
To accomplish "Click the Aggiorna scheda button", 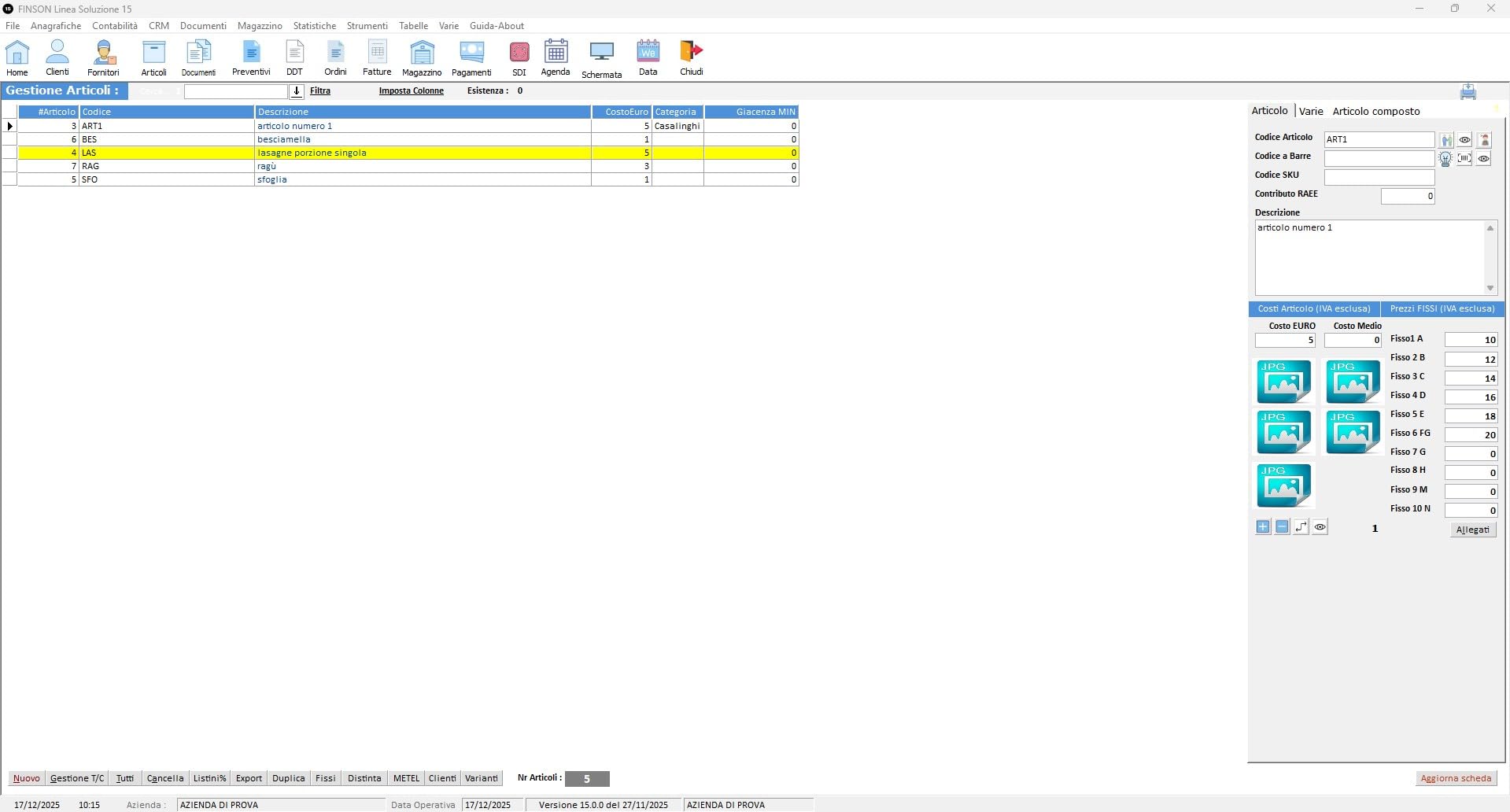I will (1456, 778).
